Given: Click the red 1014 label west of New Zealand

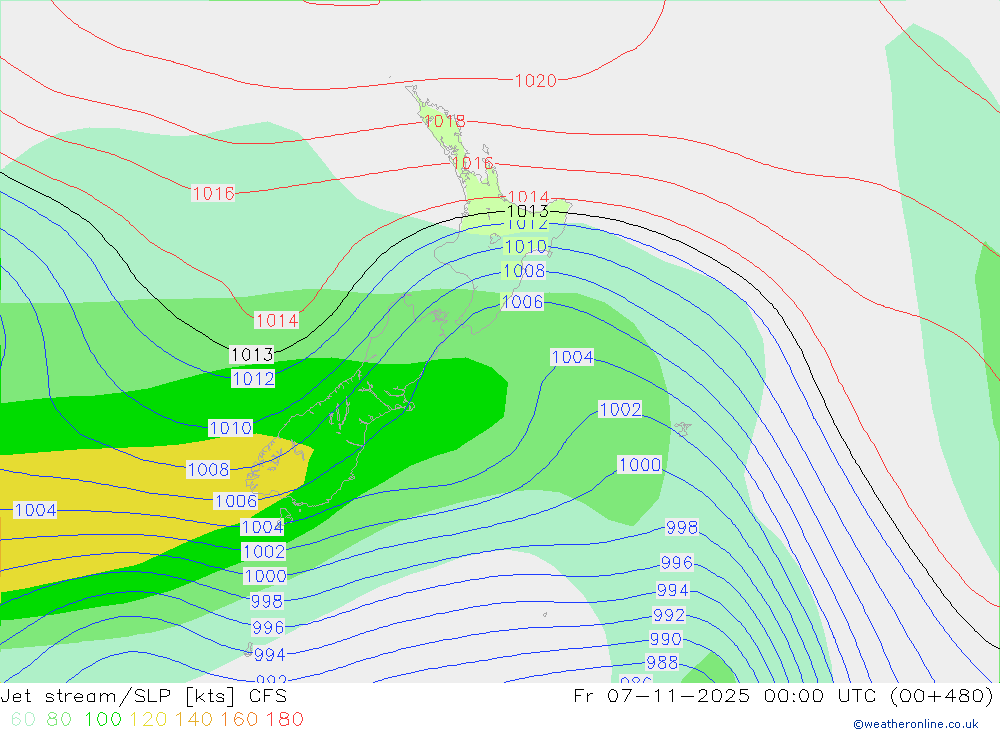Looking at the screenshot, I should coord(276,320).
